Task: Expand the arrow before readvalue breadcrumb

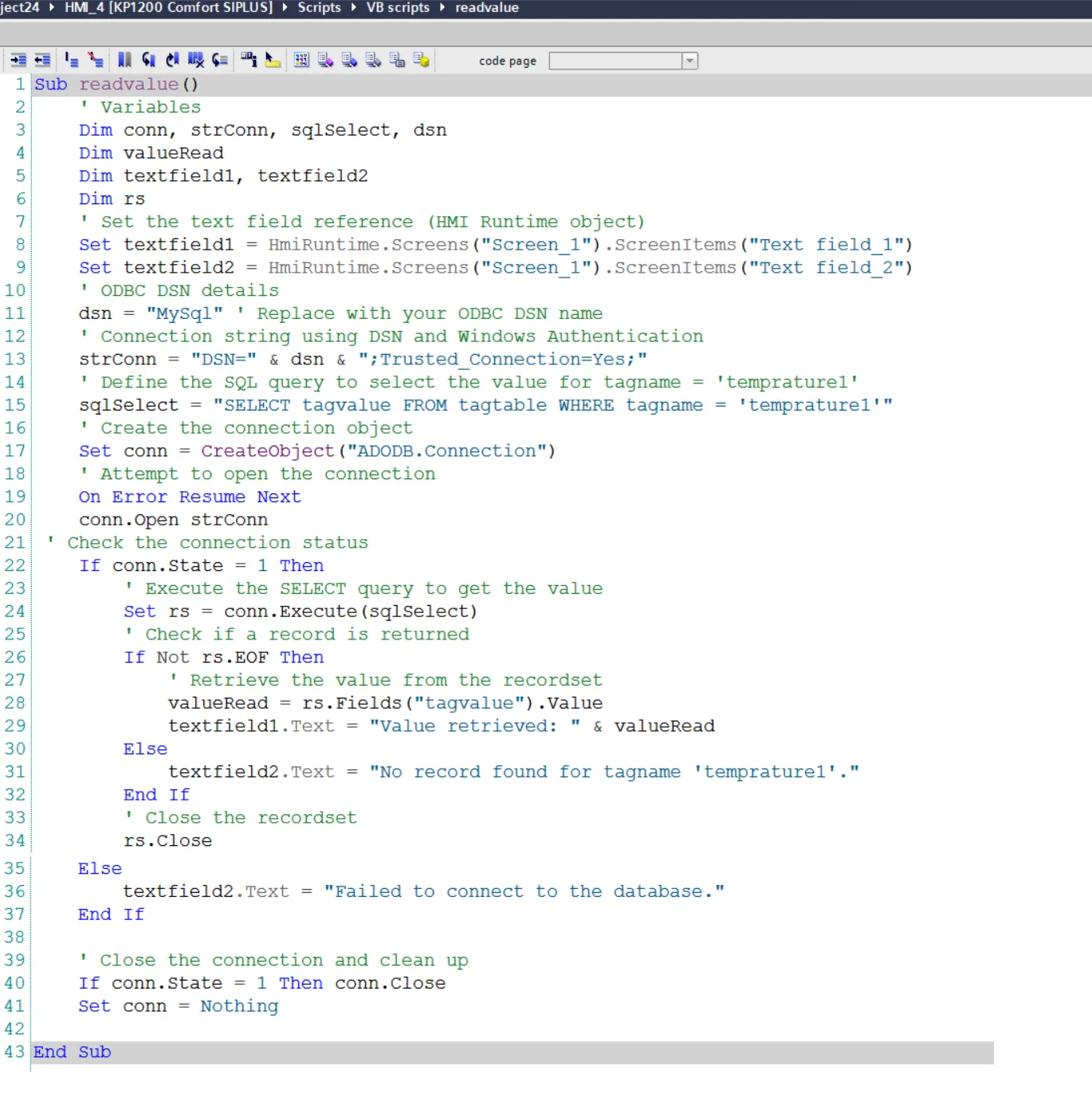Action: click(442, 8)
